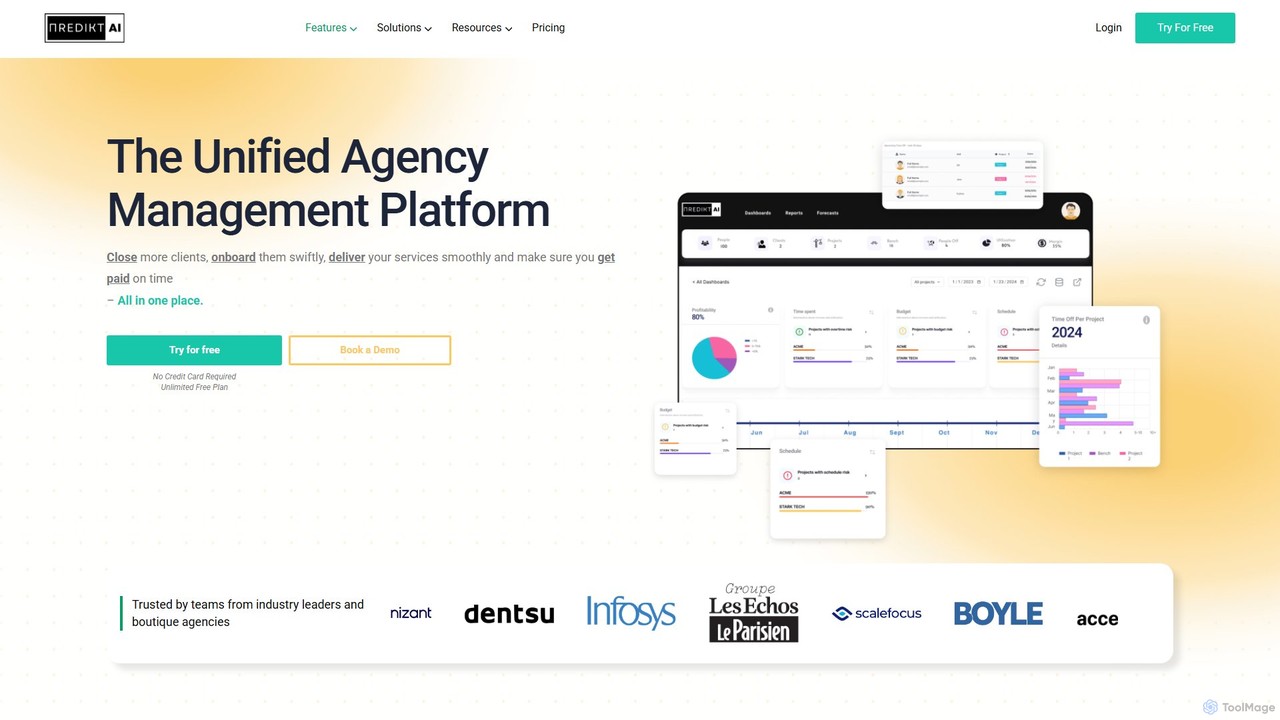The image size is (1280, 720).
Task: Click the alert icon beside Projects with schedule risk
Action: coord(787,475)
